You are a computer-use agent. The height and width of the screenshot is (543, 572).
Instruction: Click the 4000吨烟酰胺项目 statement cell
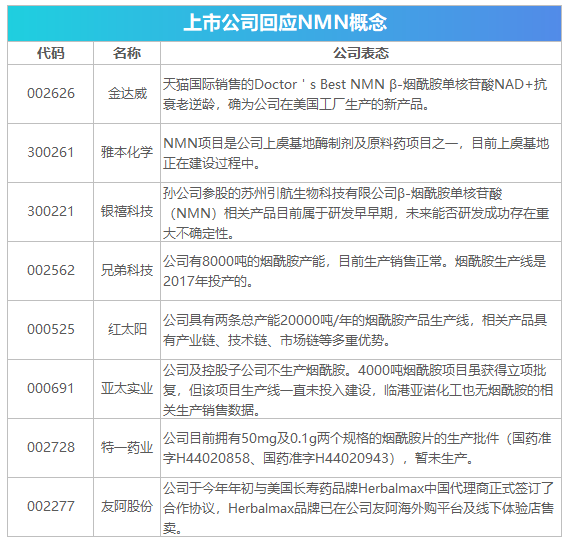tap(361, 389)
